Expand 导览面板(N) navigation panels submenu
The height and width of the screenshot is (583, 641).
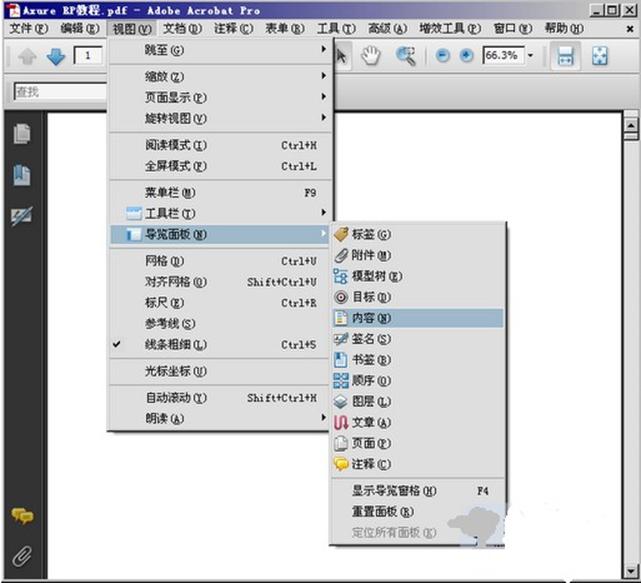(x=220, y=235)
